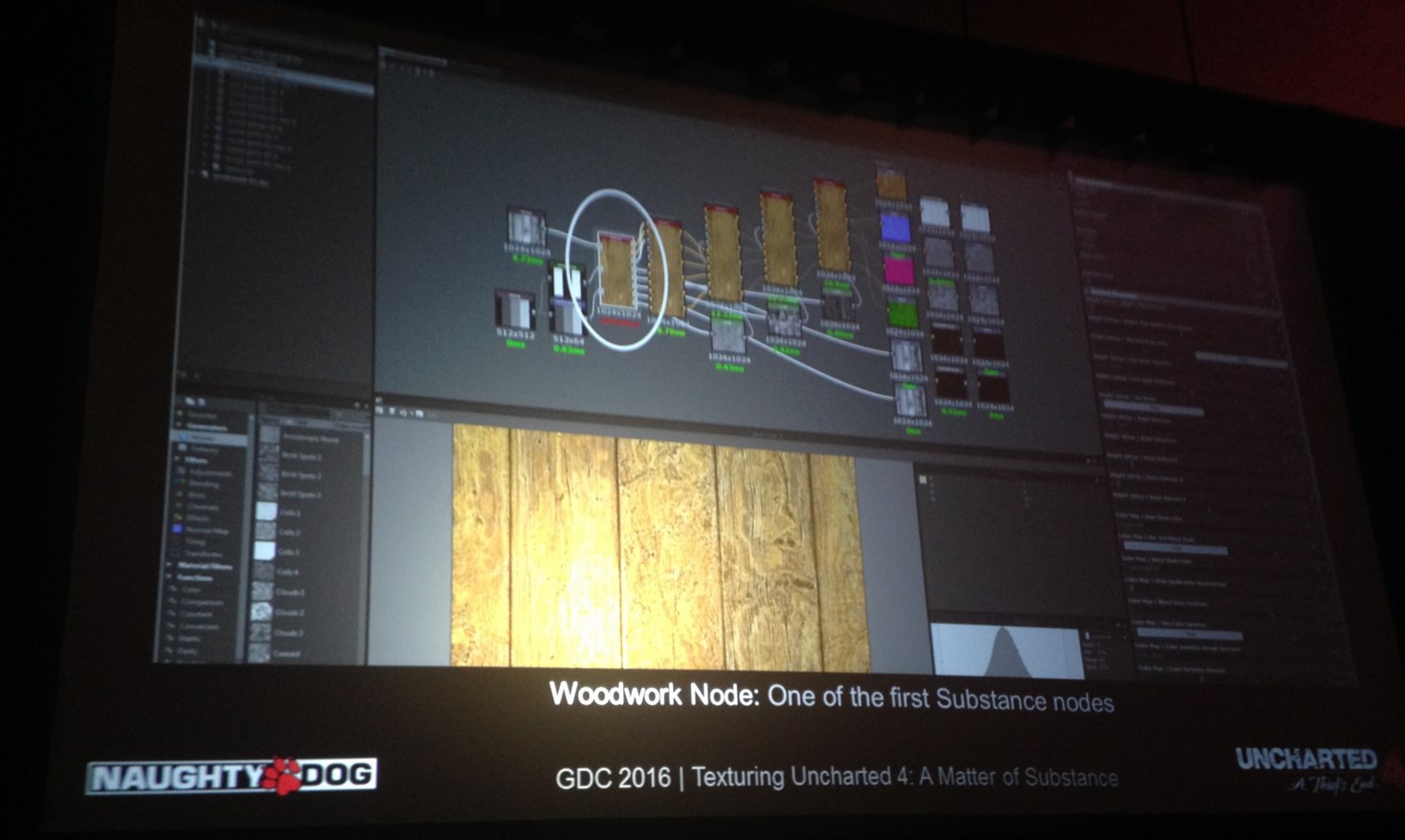This screenshot has height=840, width=1405.
Task: Adjust the Height Setup slider in properties panel
Action: click(x=1153, y=409)
